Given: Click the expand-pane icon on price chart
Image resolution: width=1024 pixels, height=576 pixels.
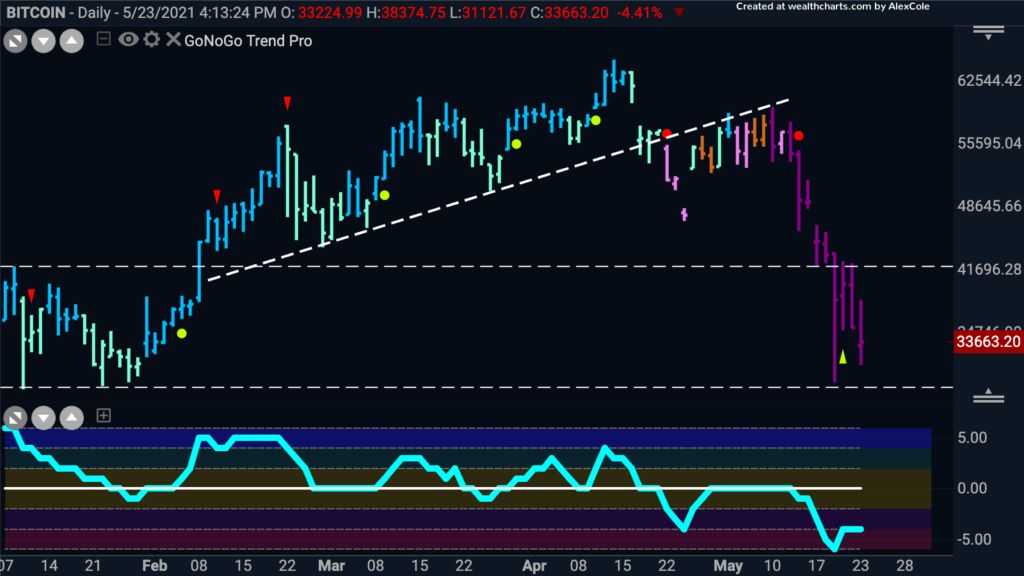Looking at the screenshot, I should click(15, 41).
